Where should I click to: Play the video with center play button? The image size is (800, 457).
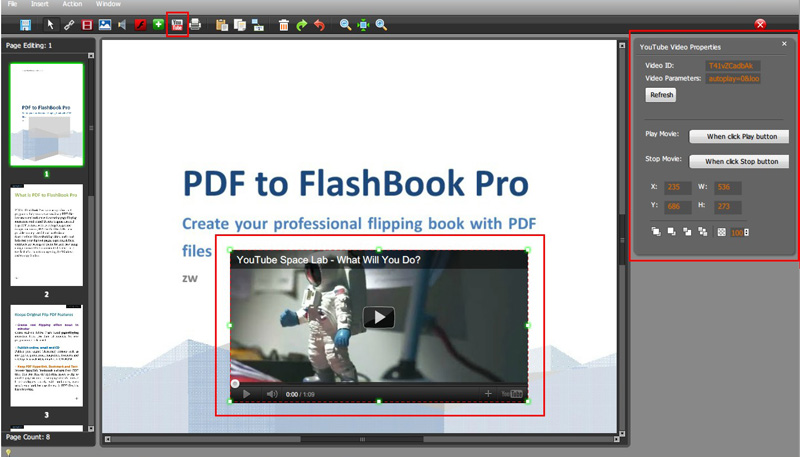(379, 317)
